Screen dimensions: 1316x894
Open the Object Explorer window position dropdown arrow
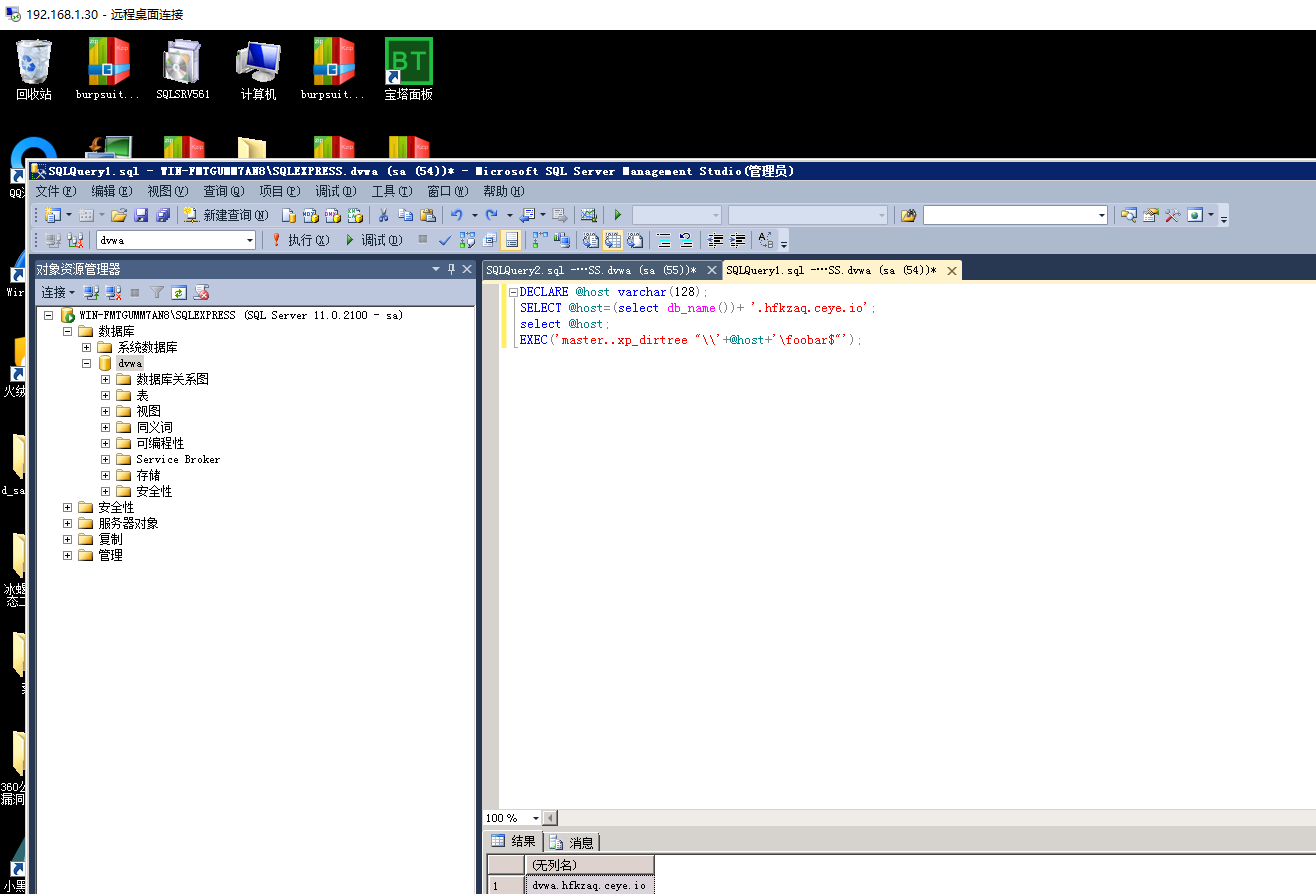point(436,269)
